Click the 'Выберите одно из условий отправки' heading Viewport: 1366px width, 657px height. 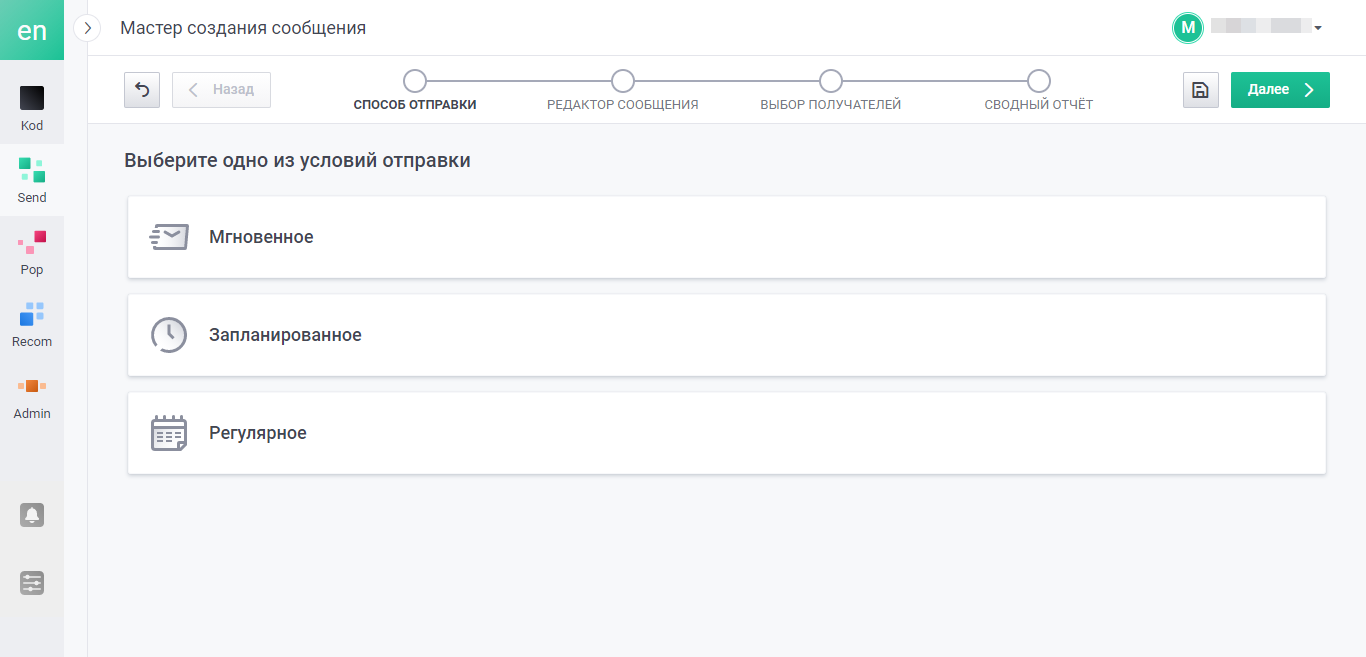(x=297, y=160)
